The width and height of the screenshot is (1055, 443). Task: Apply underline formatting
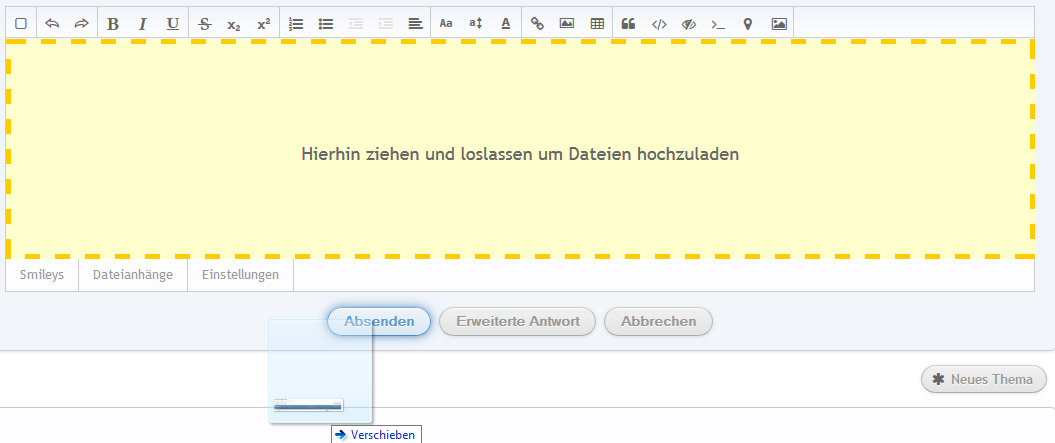(173, 23)
